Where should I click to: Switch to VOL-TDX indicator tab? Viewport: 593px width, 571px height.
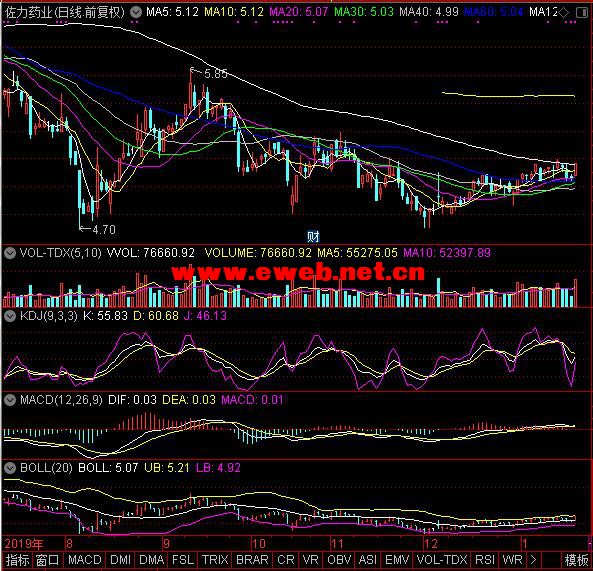442,560
